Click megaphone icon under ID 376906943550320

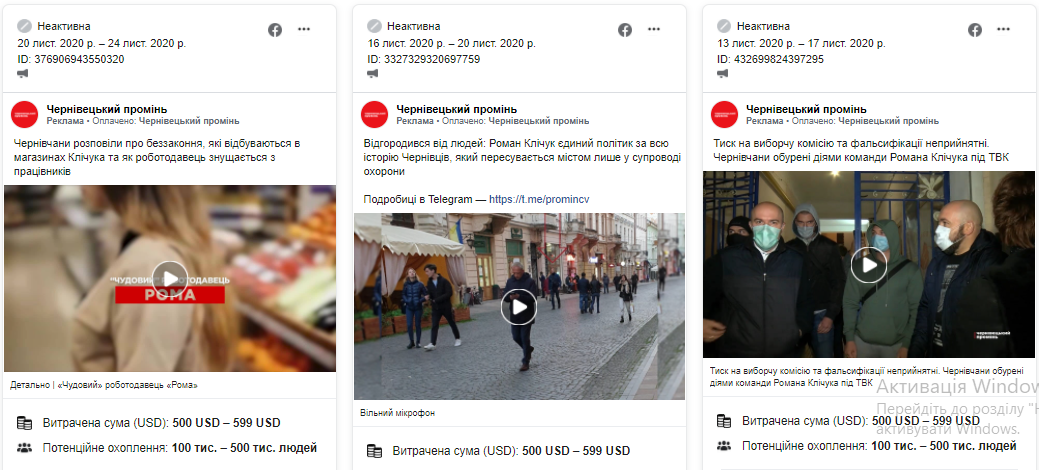23,74
